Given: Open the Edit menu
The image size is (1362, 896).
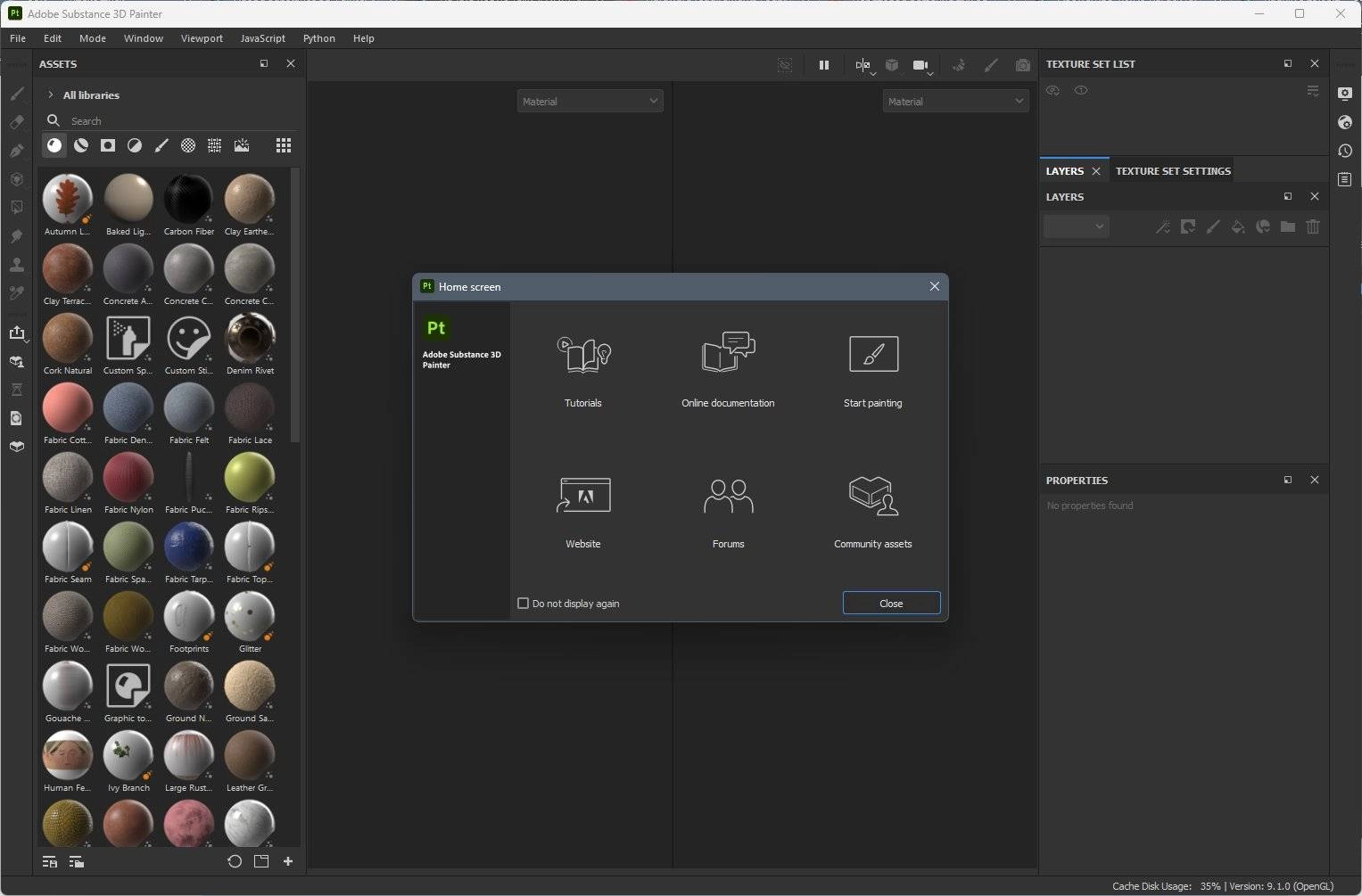Looking at the screenshot, I should [53, 38].
